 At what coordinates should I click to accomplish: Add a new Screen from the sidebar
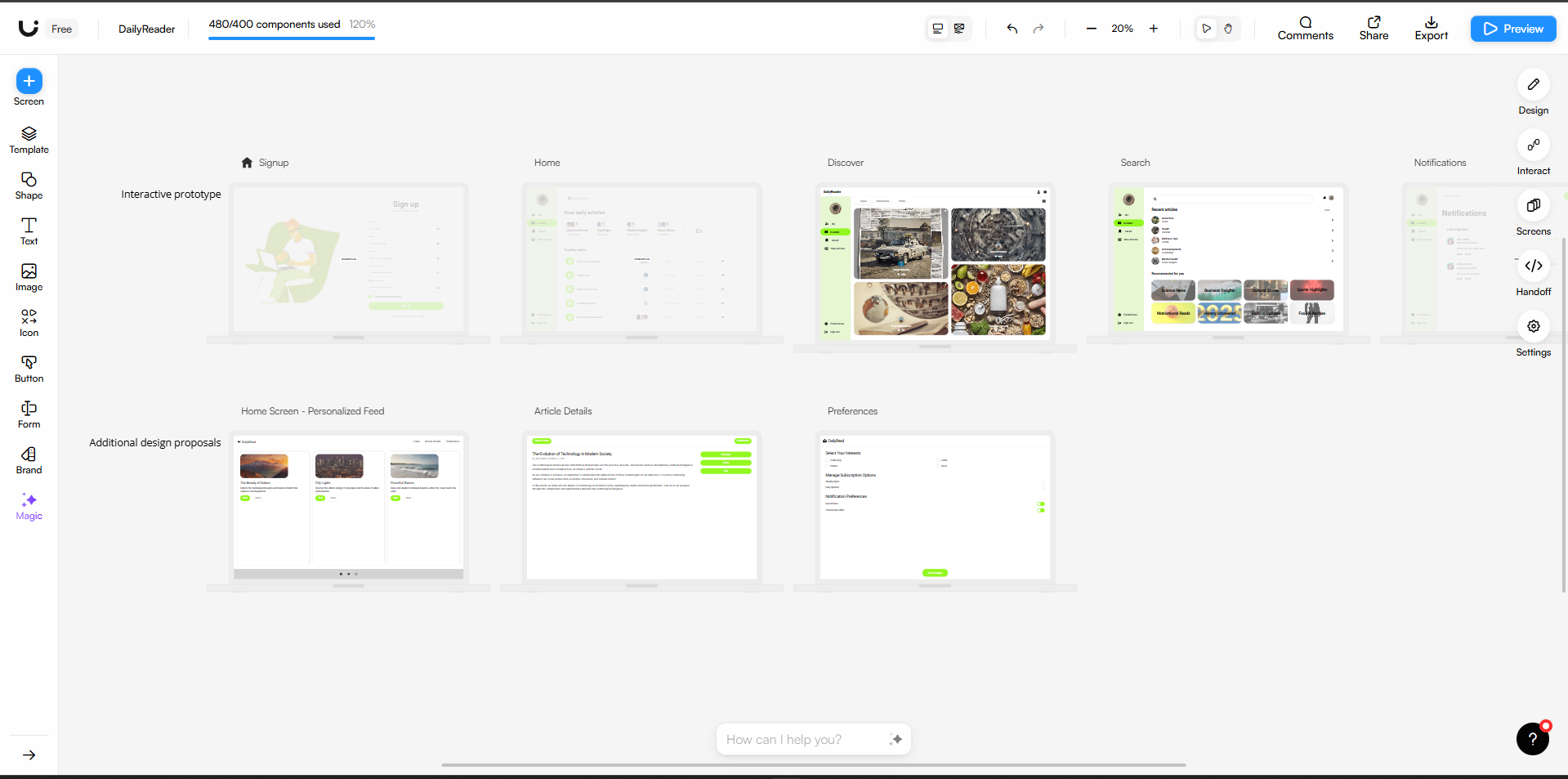(29, 82)
